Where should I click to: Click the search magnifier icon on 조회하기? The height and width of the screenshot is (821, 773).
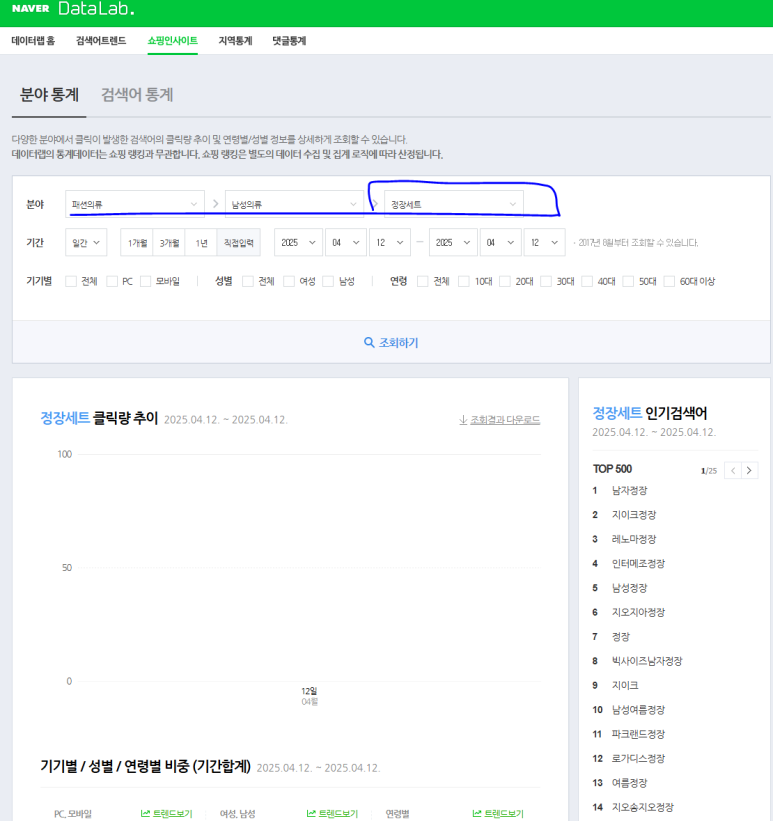click(369, 343)
